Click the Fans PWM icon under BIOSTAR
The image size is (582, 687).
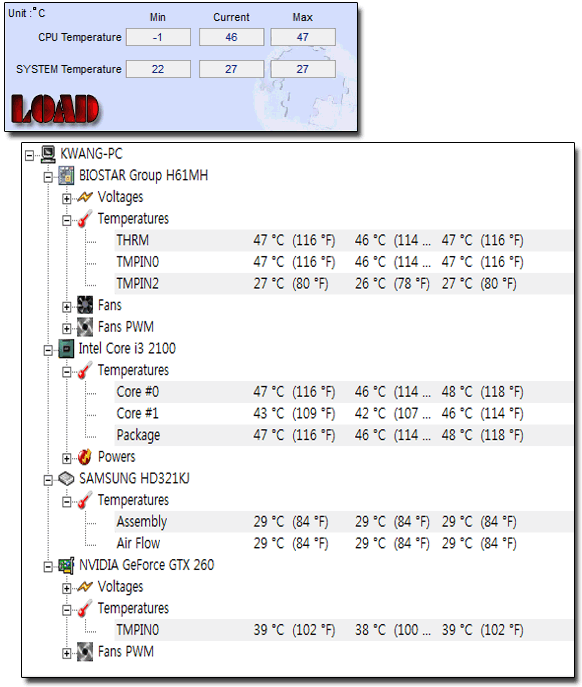click(85, 327)
